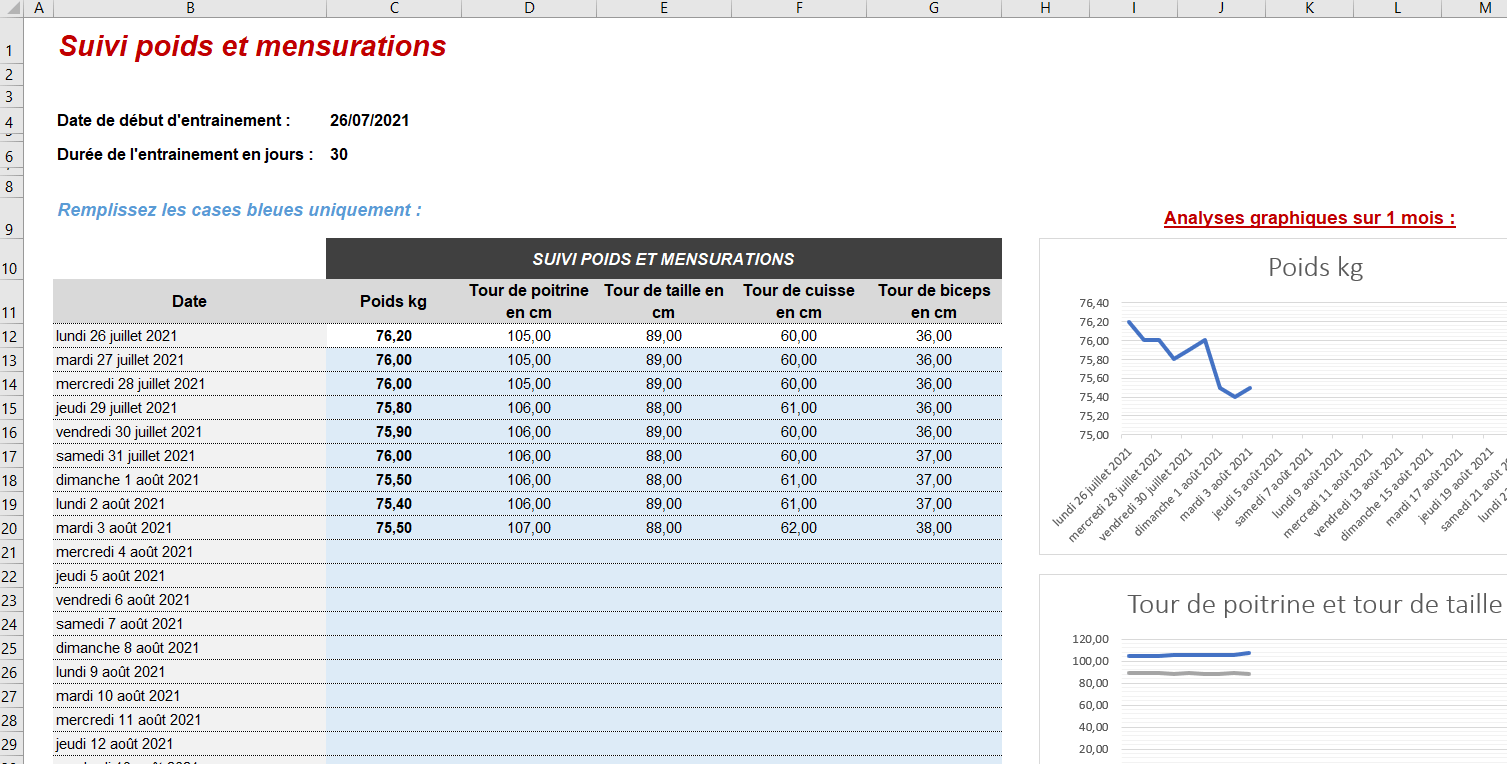
Task: Select the training duration cell showing 30
Action: tap(338, 154)
